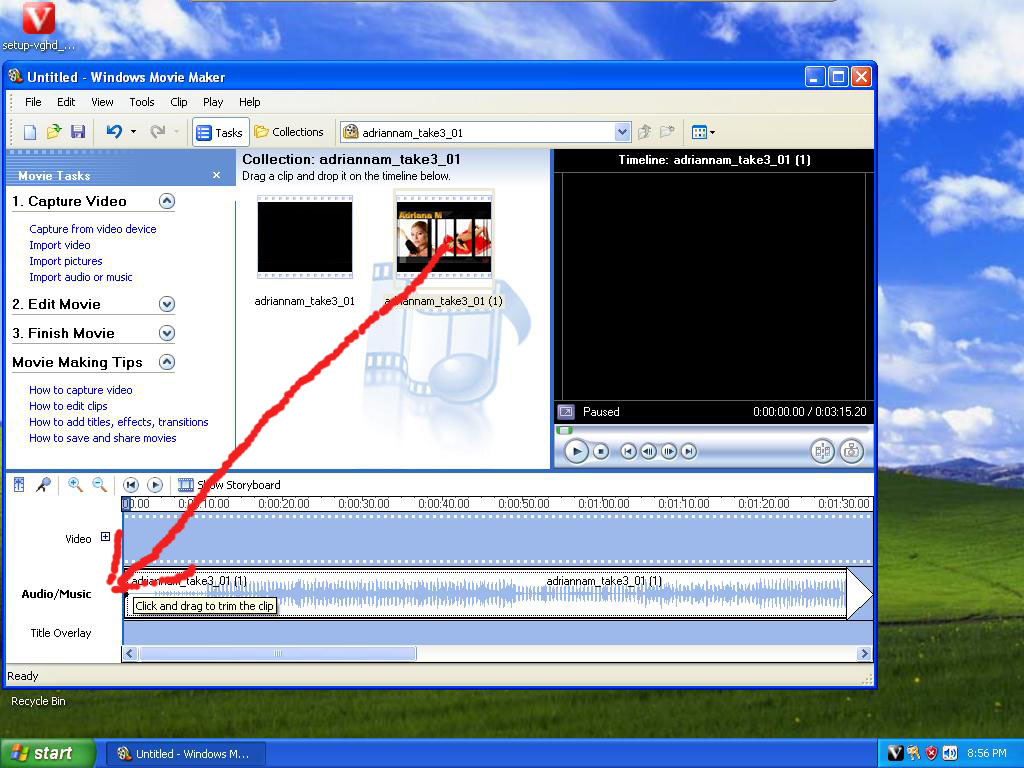The height and width of the screenshot is (768, 1024).
Task: Click the Previous Frame button
Action: (x=648, y=451)
